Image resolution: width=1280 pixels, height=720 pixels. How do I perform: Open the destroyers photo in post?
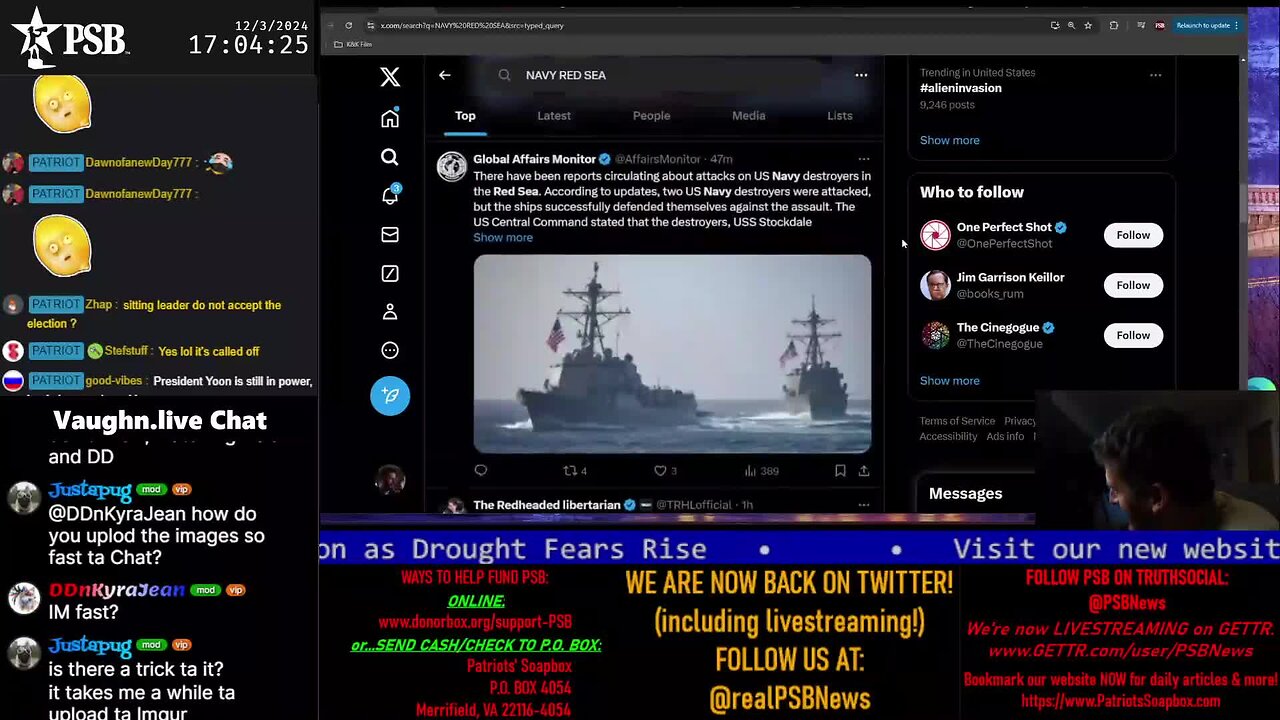pyautogui.click(x=672, y=354)
